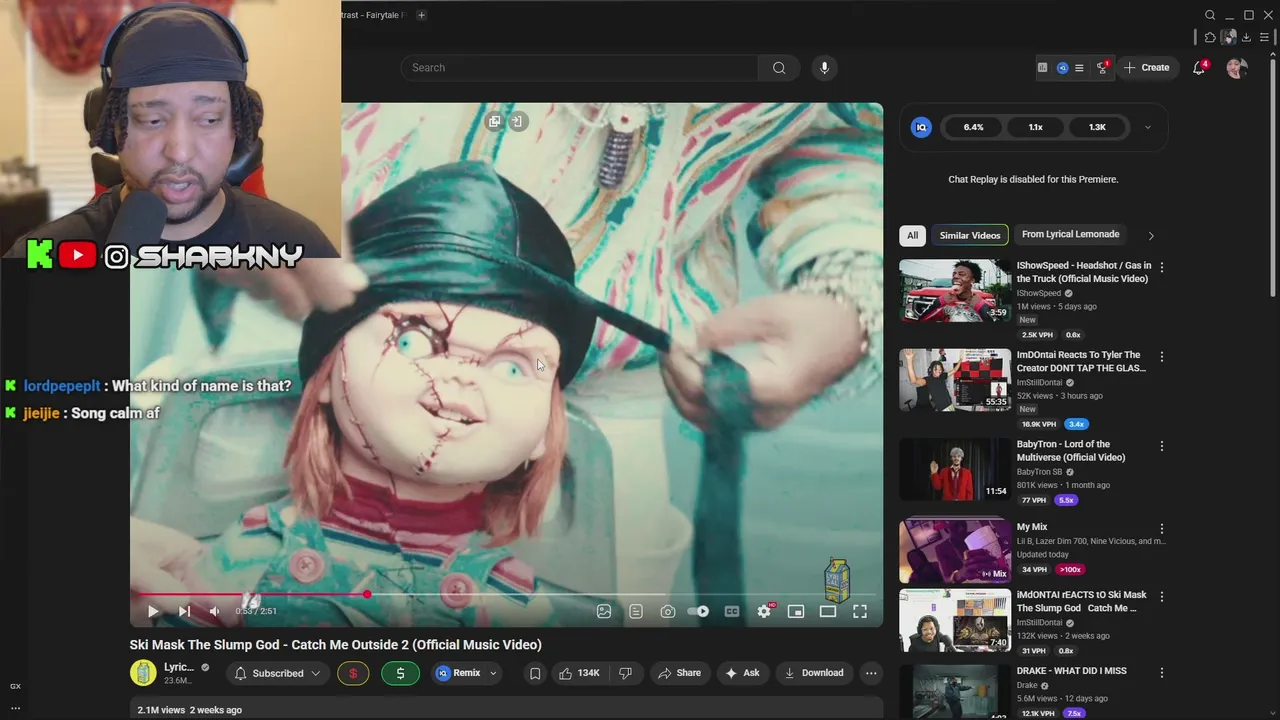Click the Lyrical Lemonade channel avatar
The height and width of the screenshot is (720, 1280).
[x=143, y=673]
